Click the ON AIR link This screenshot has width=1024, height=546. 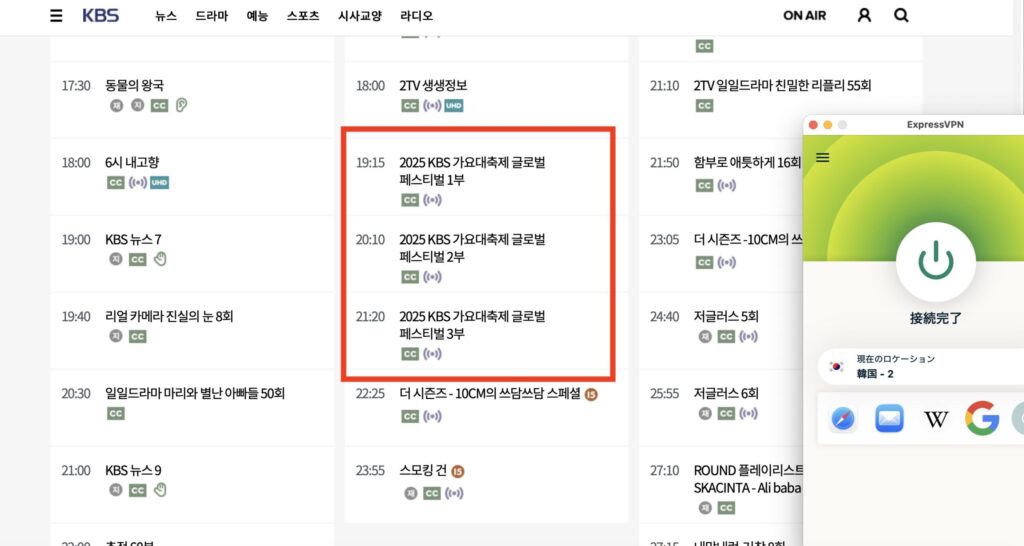(804, 16)
